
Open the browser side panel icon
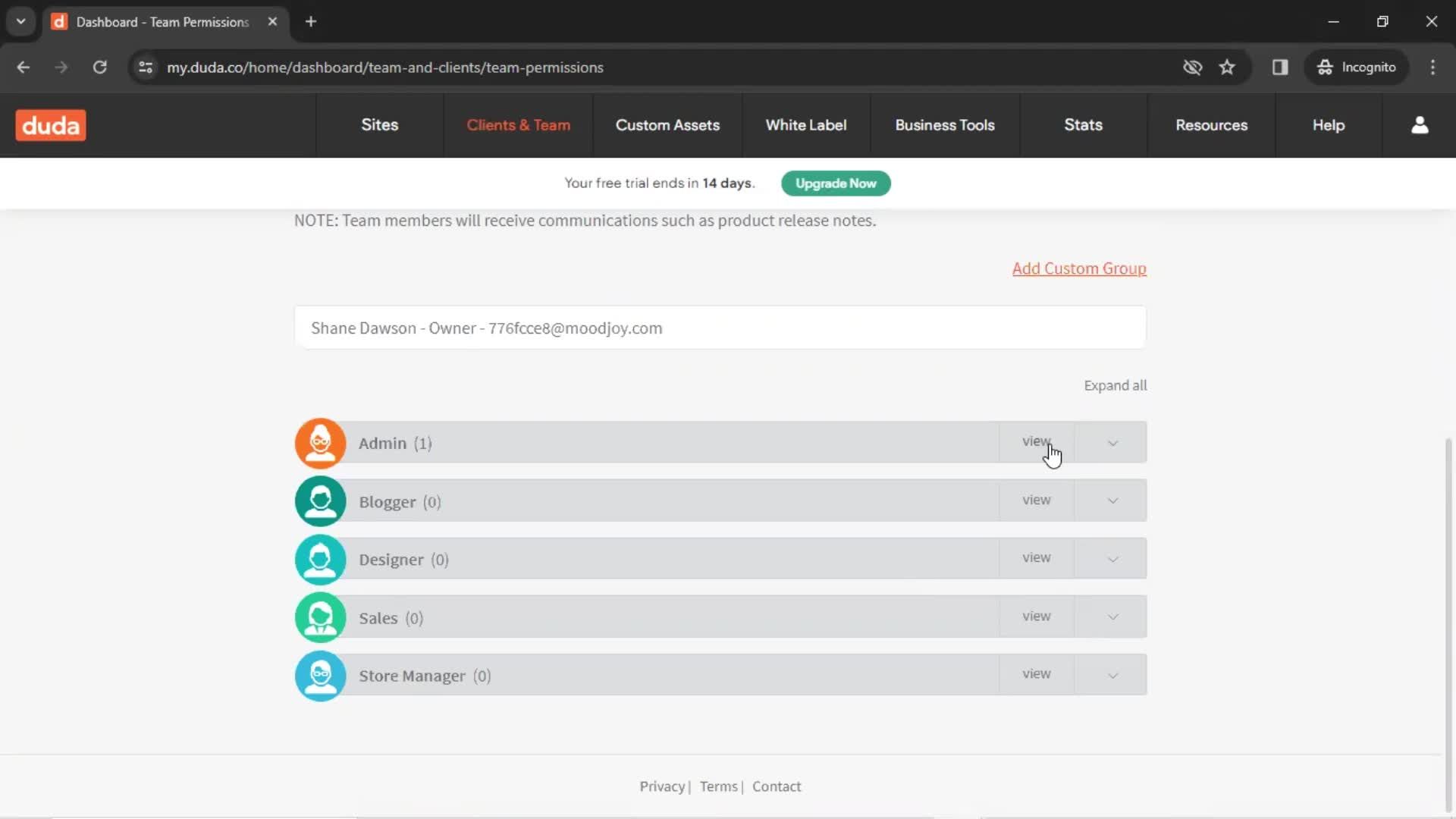(x=1280, y=67)
